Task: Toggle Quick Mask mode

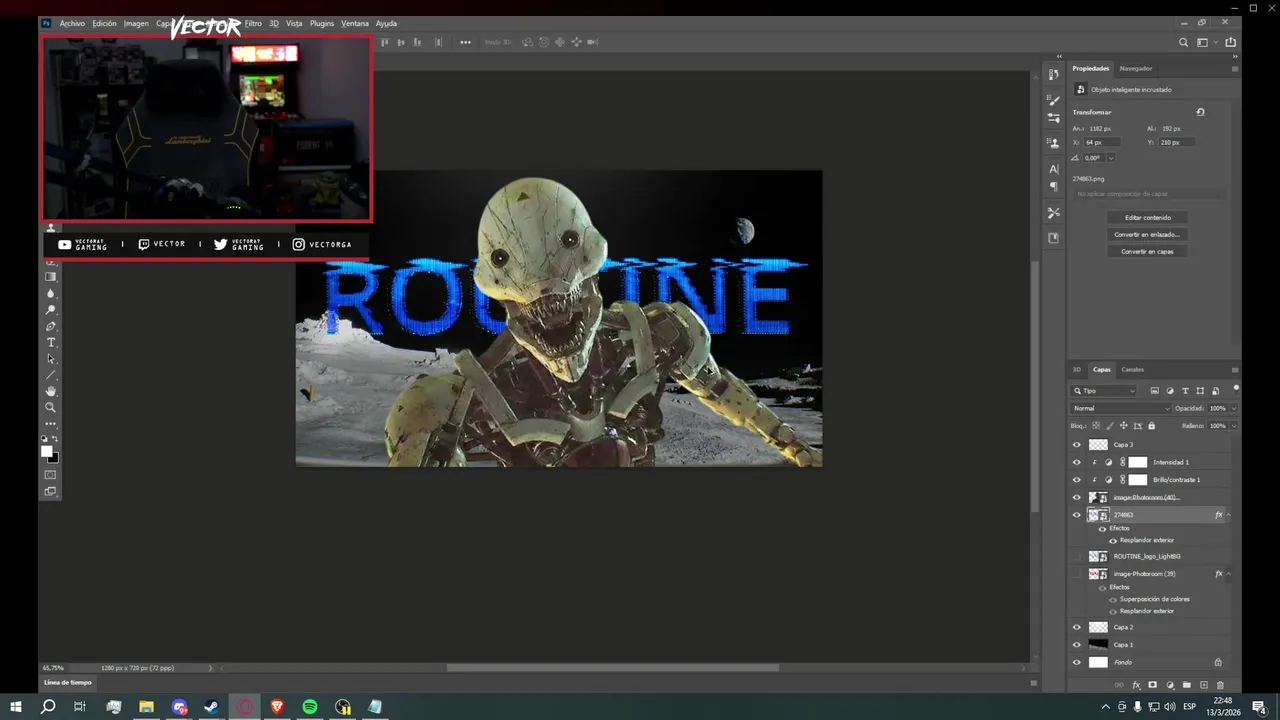Action: 51,475
